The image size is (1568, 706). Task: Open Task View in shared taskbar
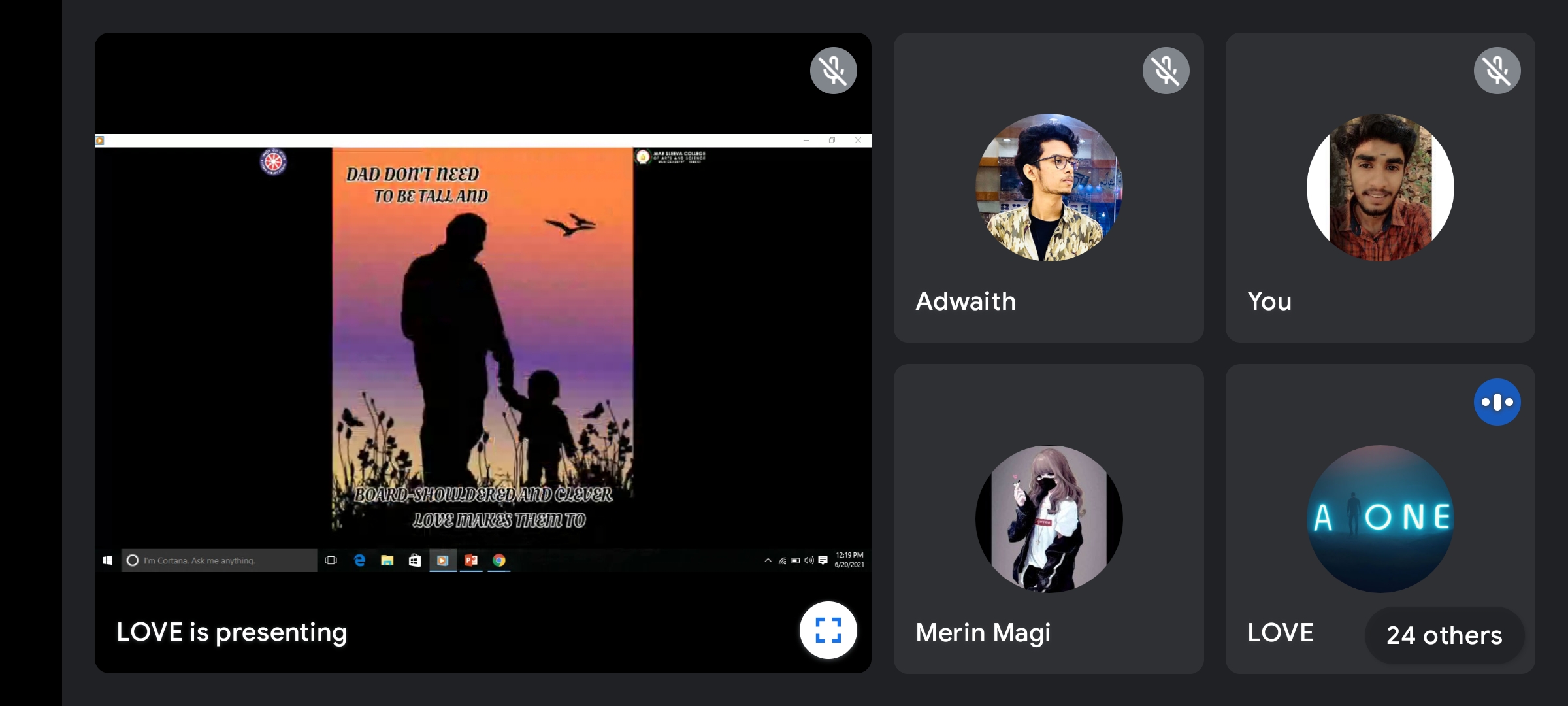(x=331, y=560)
